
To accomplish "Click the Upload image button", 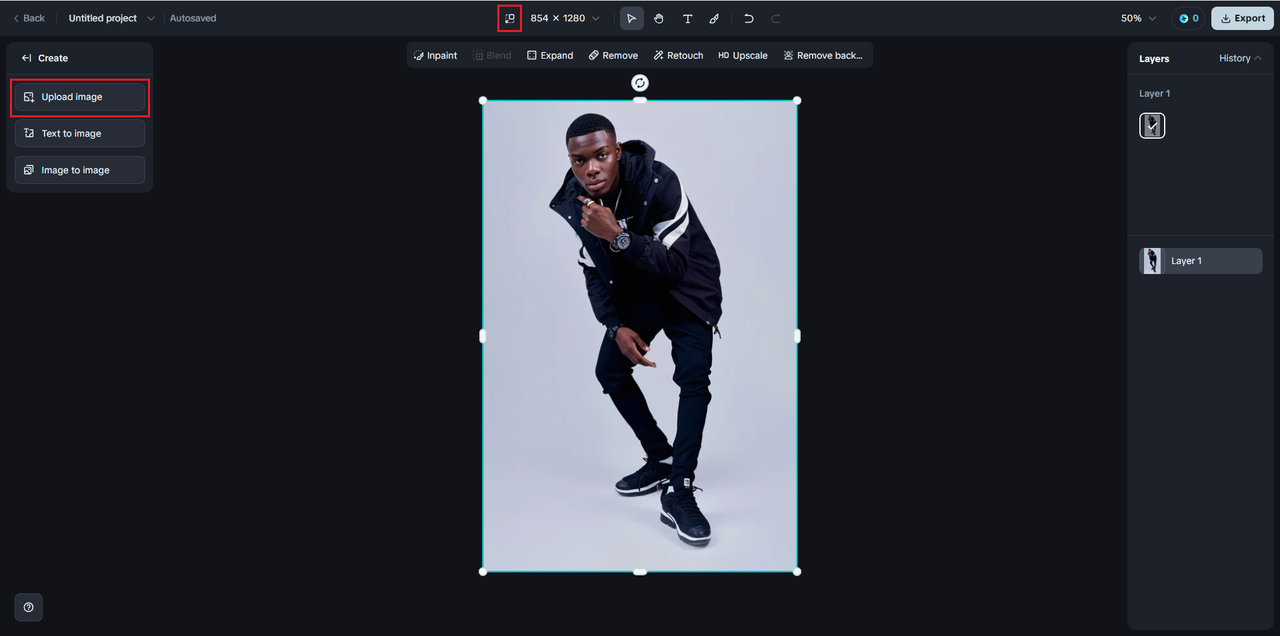I will 80,97.
